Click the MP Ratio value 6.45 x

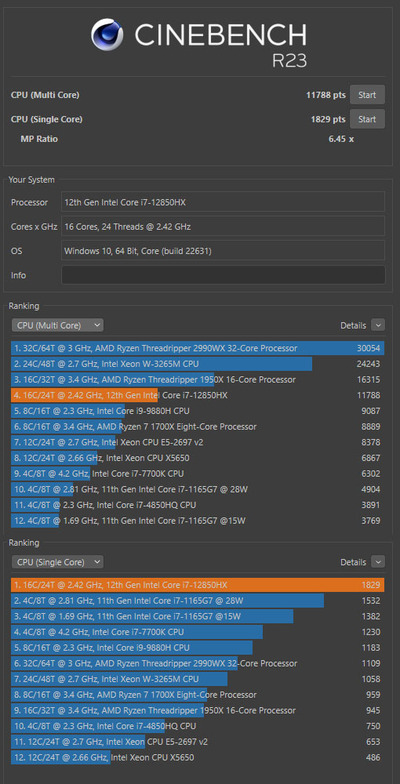(x=341, y=139)
